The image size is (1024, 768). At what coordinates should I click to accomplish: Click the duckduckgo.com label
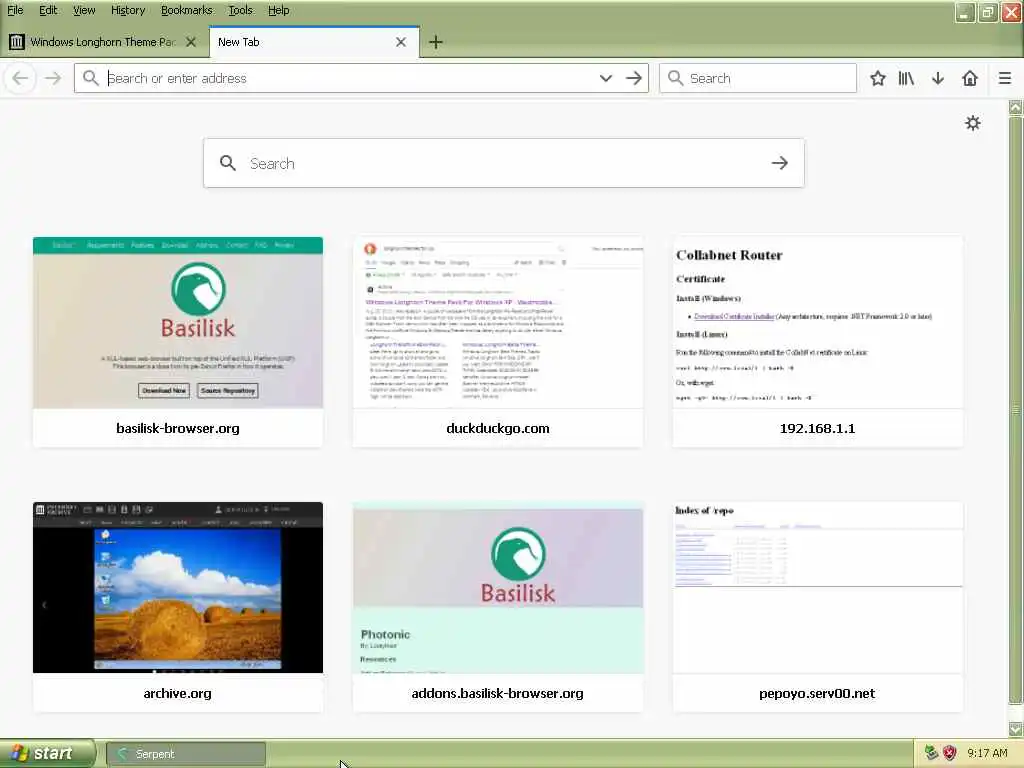[x=498, y=428]
